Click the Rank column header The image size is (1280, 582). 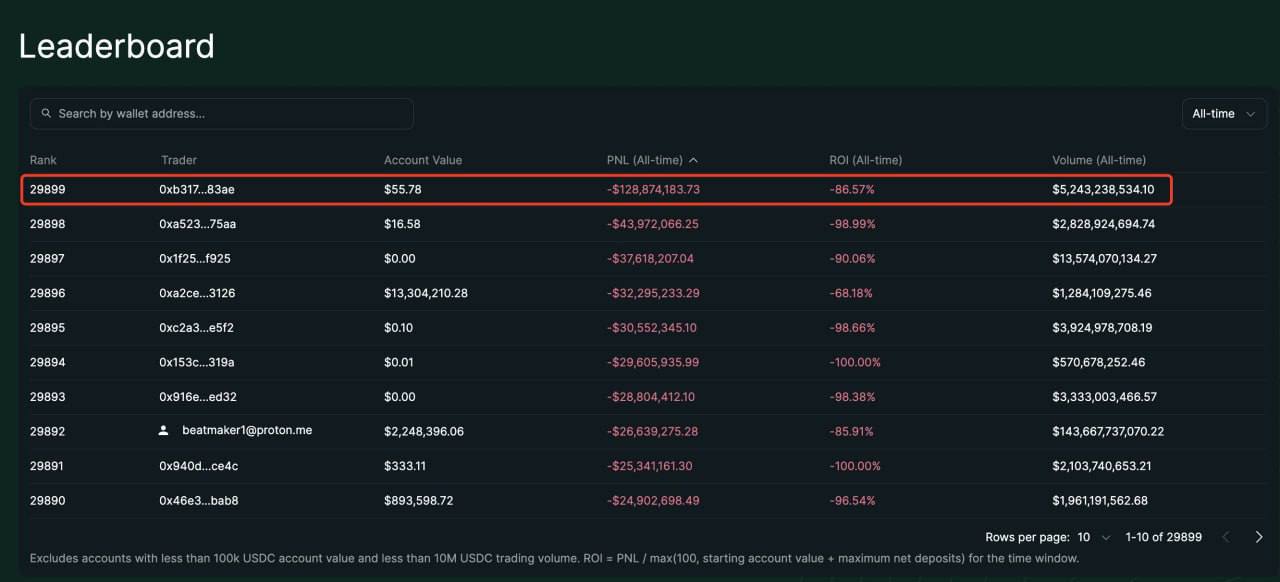coord(43,160)
